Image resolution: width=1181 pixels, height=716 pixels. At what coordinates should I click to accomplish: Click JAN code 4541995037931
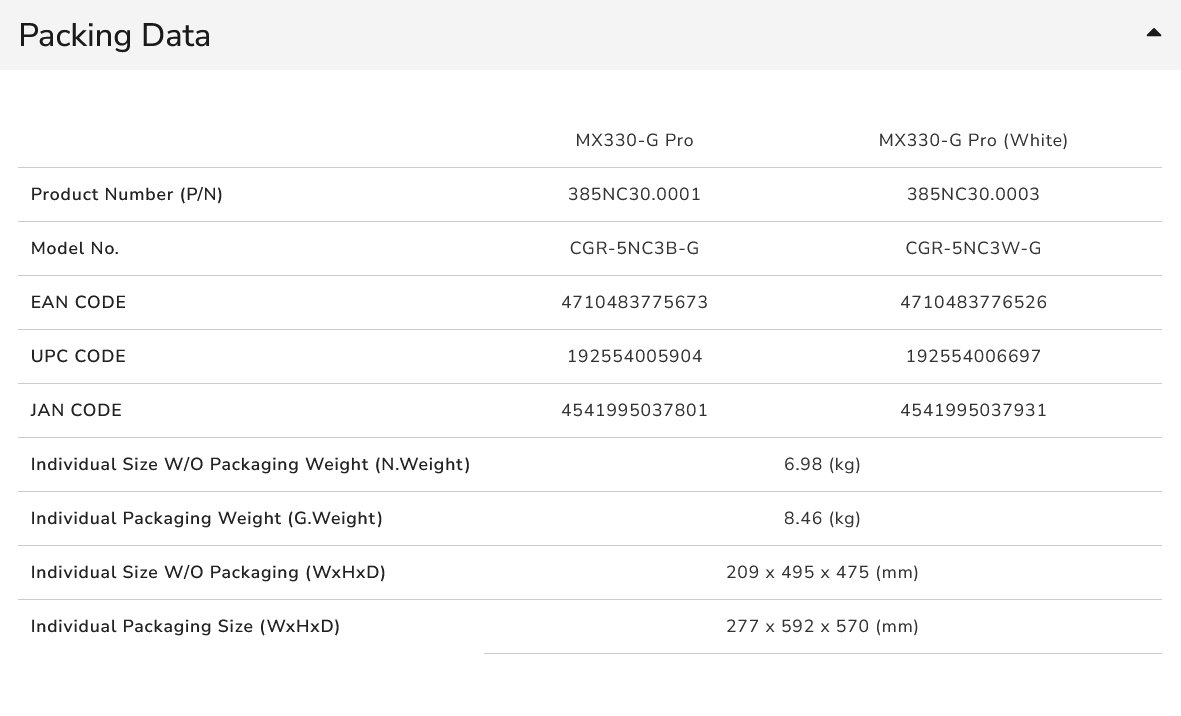click(973, 411)
